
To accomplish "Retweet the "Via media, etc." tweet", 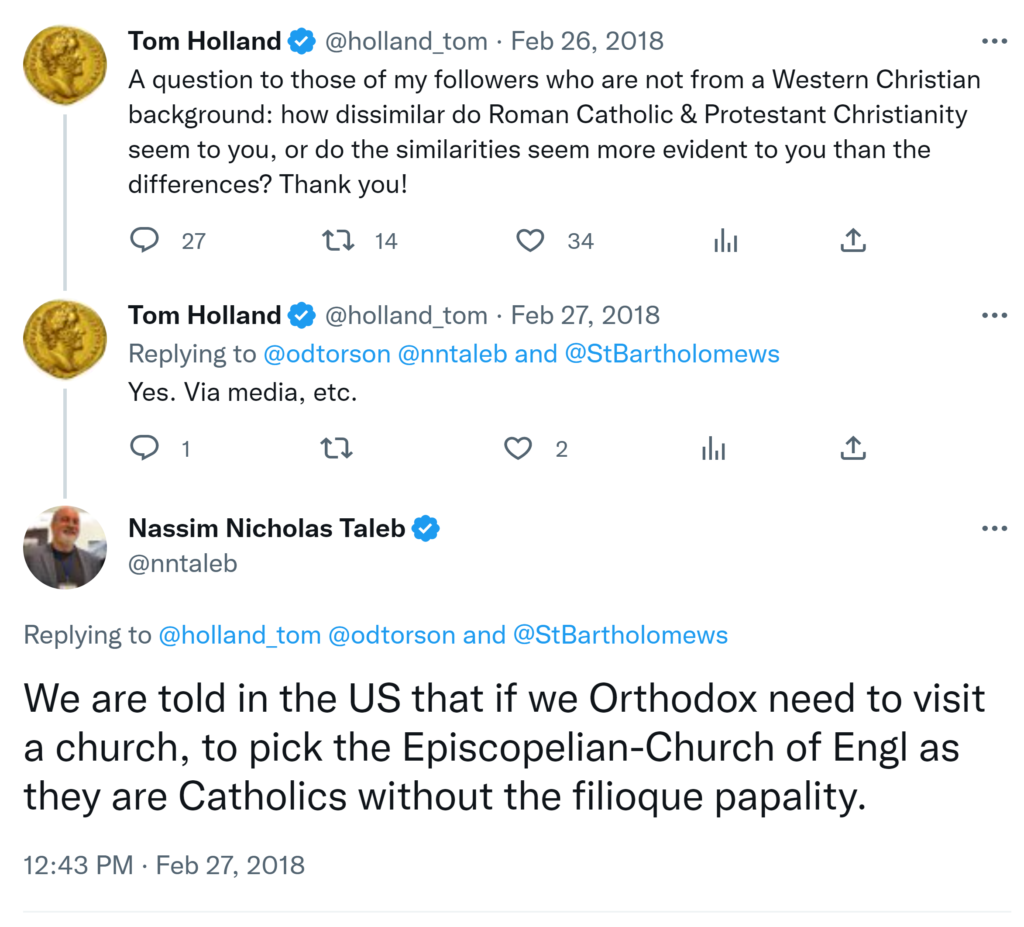I will click(x=337, y=449).
